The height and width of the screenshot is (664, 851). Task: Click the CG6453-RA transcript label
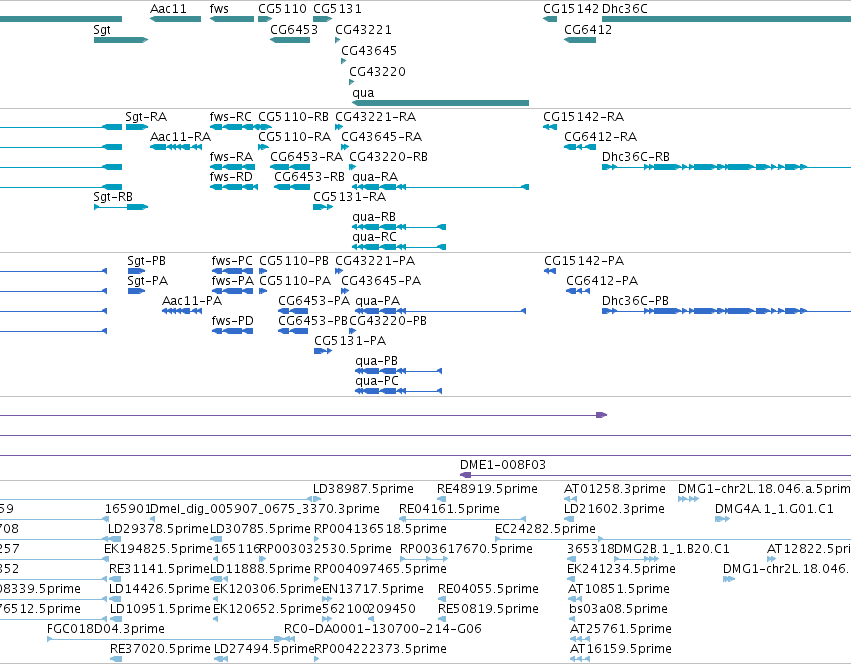coord(307,157)
